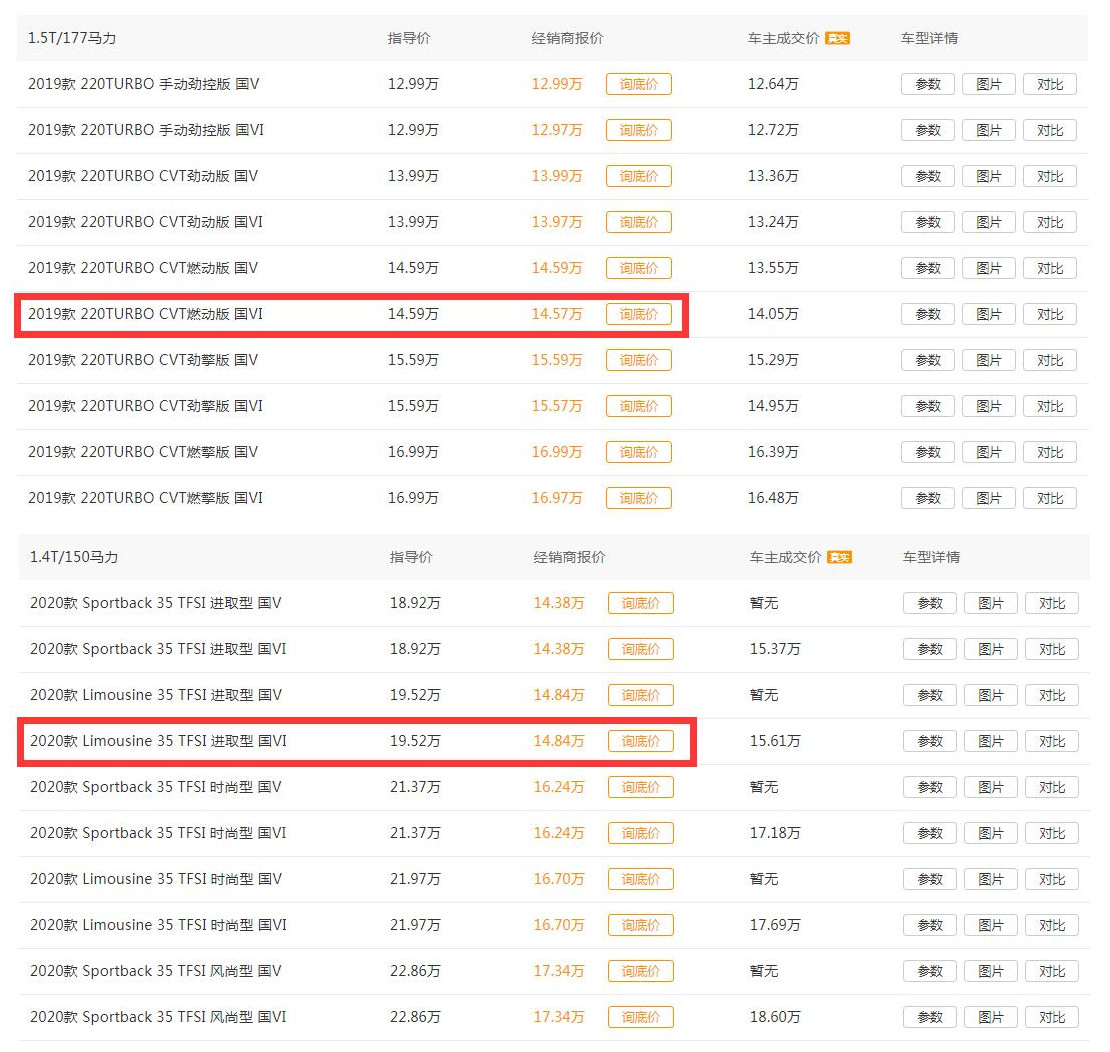
Task: Click owner transaction price 15.61万
Action: [775, 741]
